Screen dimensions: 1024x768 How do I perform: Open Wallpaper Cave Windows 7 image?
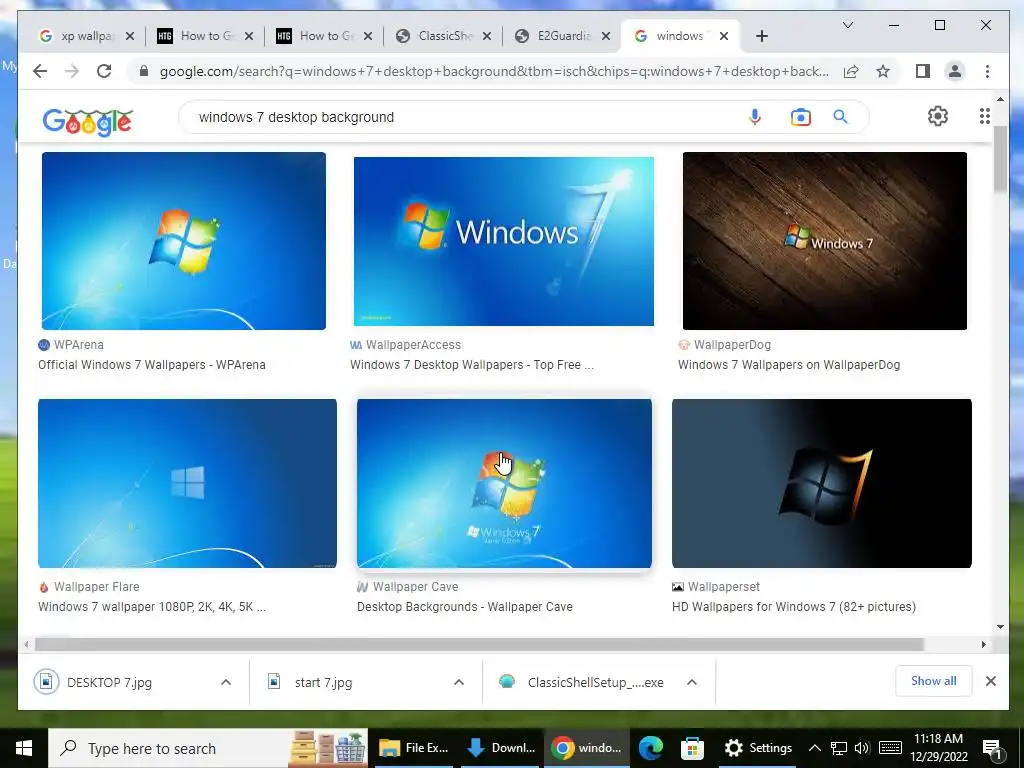click(x=504, y=483)
